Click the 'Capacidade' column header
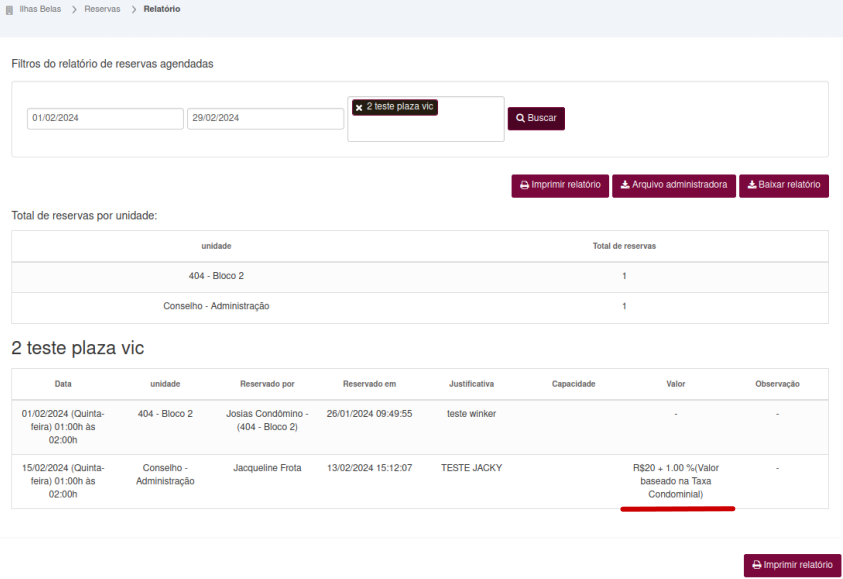Screen dimensions: 843x579 coord(574,384)
